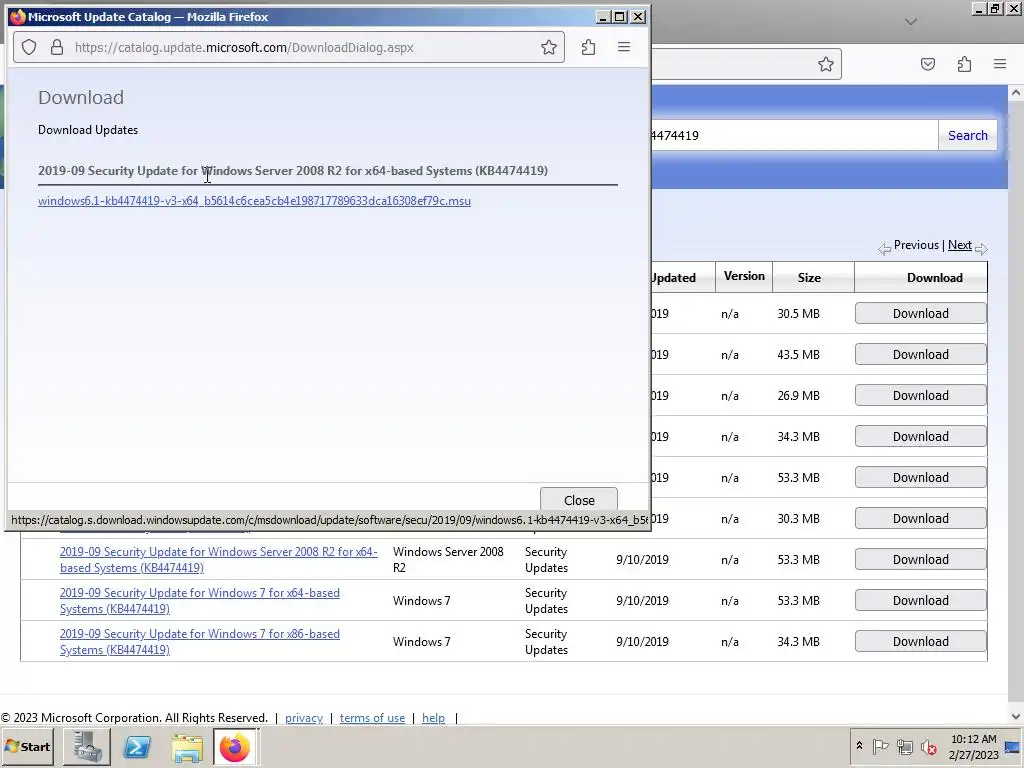1024x768 pixels.
Task: Open Windows Explorer folder icon on taskbar
Action: pyautogui.click(x=187, y=747)
